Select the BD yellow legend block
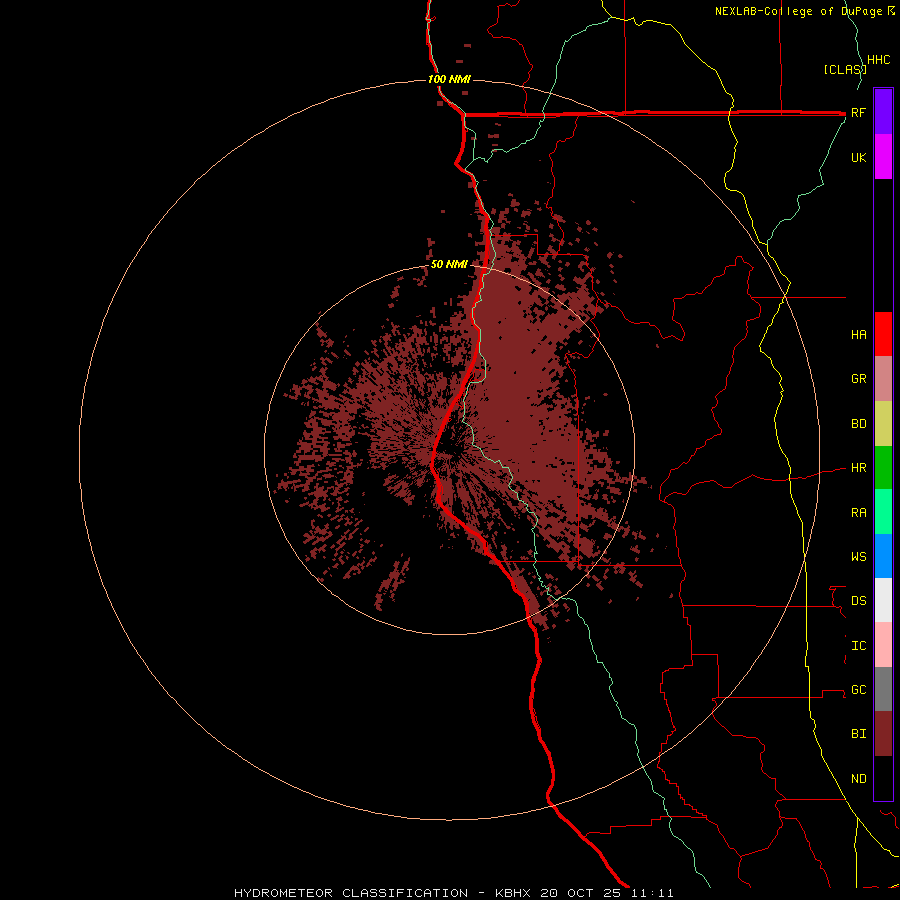Viewport: 900px width, 900px height. [x=883, y=424]
